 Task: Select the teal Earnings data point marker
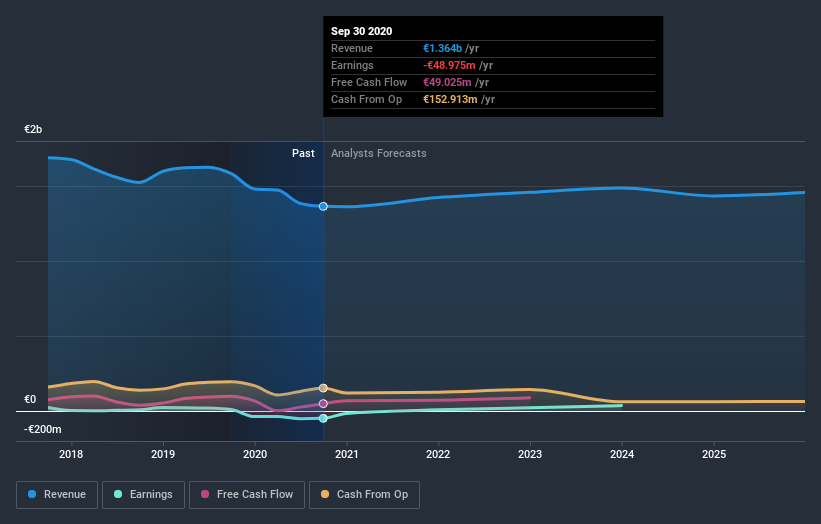(x=323, y=418)
